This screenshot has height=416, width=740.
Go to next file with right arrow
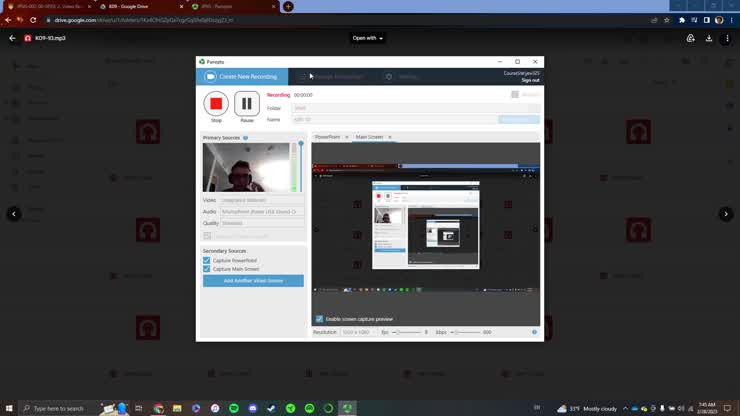[x=726, y=214]
